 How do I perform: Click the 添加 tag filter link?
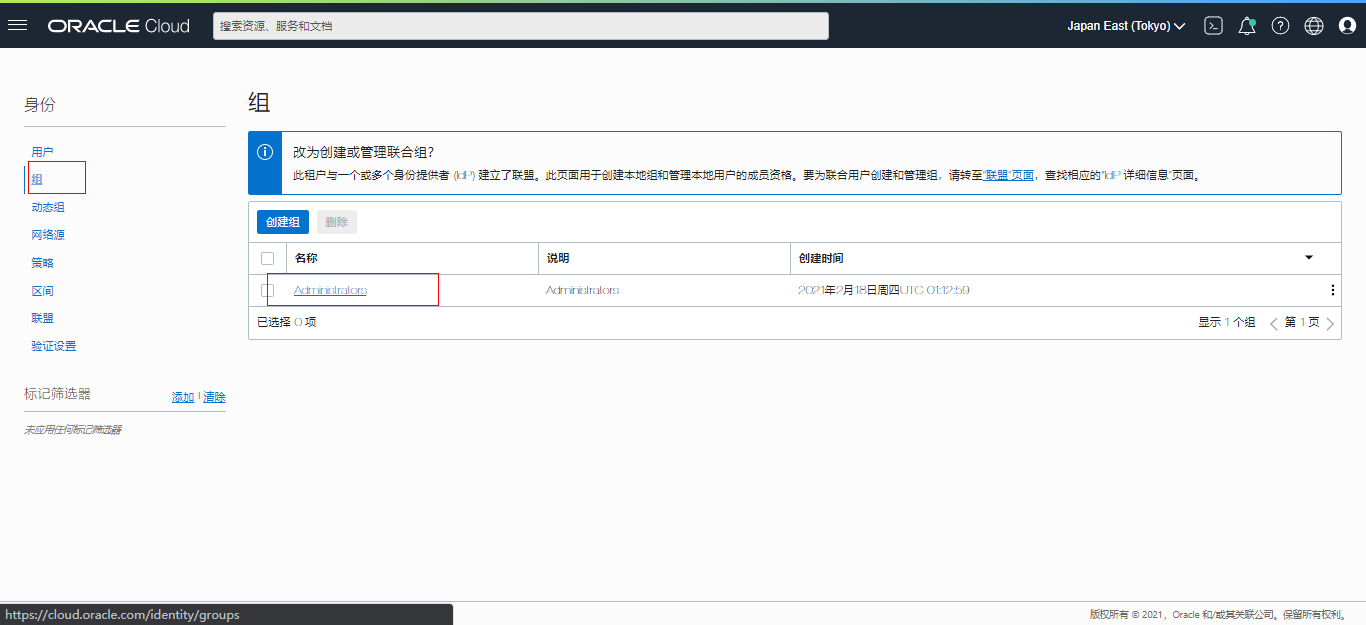(182, 397)
